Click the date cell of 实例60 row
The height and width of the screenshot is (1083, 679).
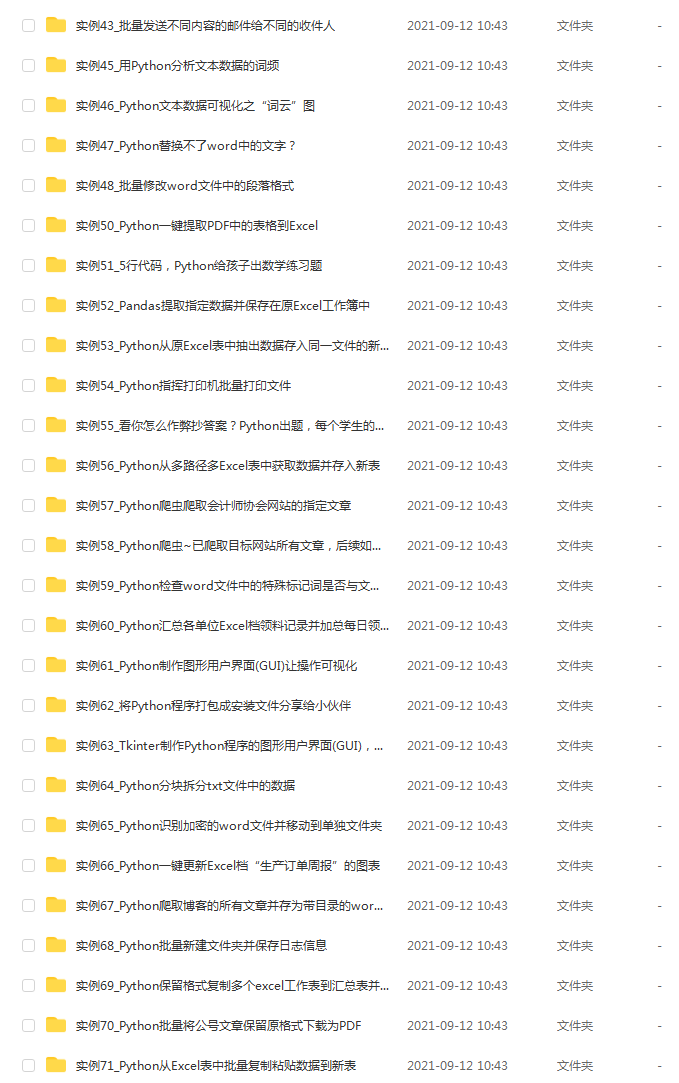457,626
